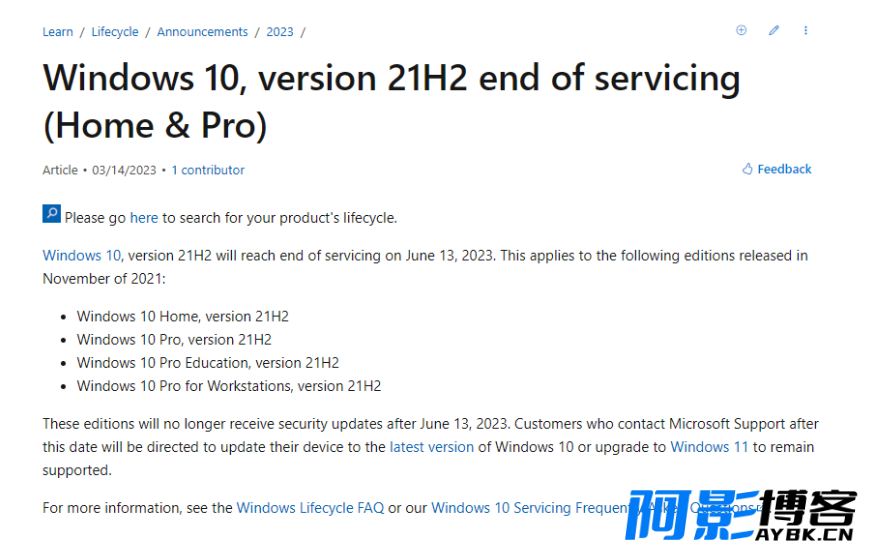This screenshot has height=551, width=879.
Task: Navigate to Announcements breadcrumb
Action: coord(202,32)
